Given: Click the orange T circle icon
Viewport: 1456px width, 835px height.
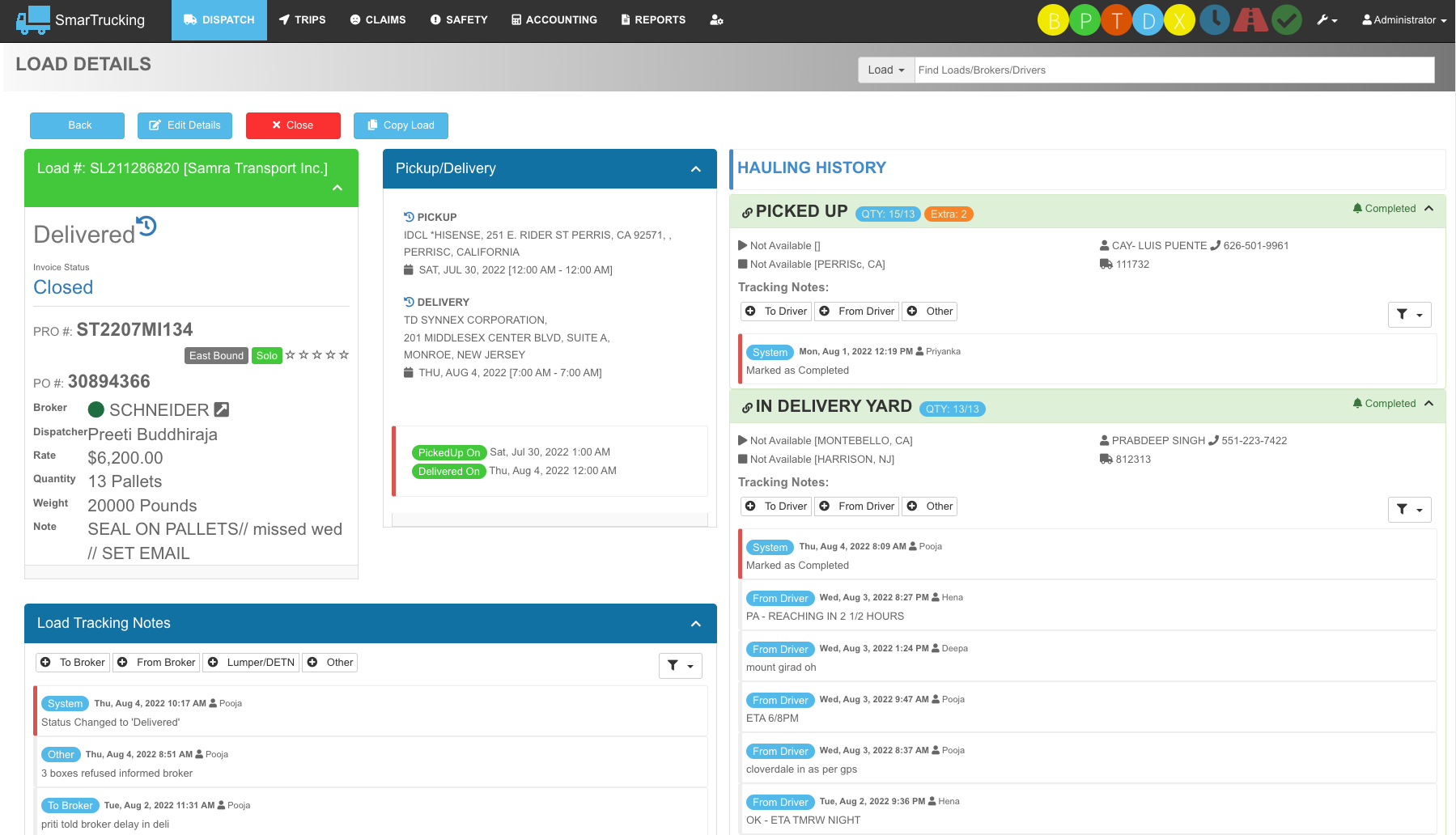Looking at the screenshot, I should (1116, 21).
